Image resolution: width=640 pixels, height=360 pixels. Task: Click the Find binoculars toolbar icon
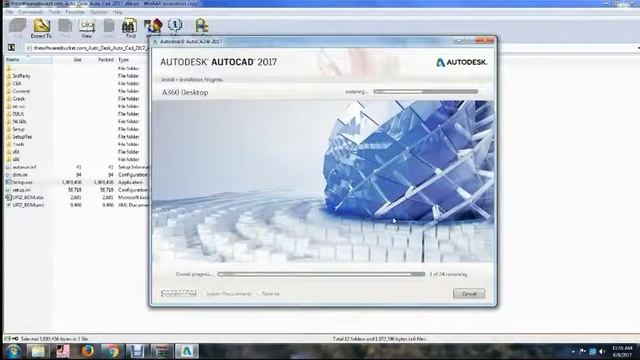click(x=130, y=28)
